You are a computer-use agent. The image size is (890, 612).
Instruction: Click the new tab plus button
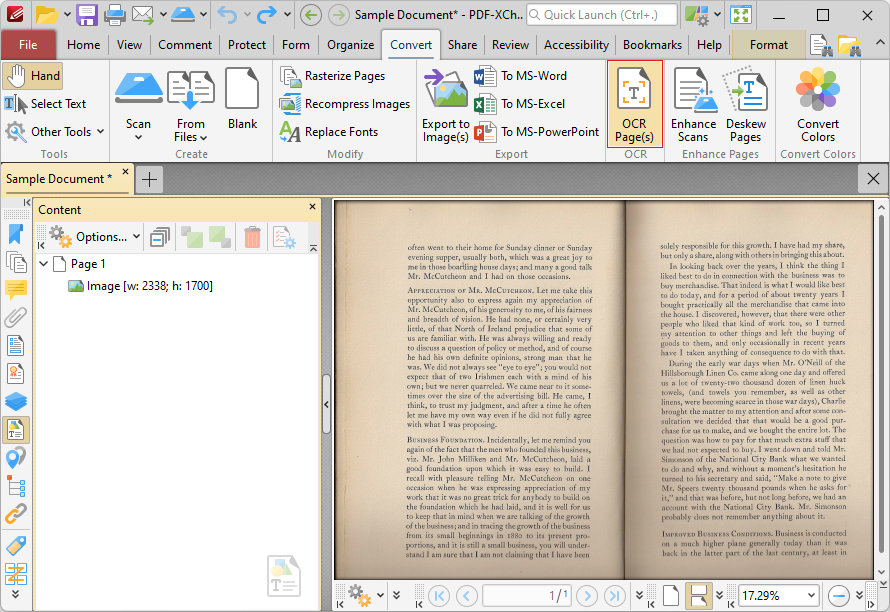pyautogui.click(x=149, y=180)
